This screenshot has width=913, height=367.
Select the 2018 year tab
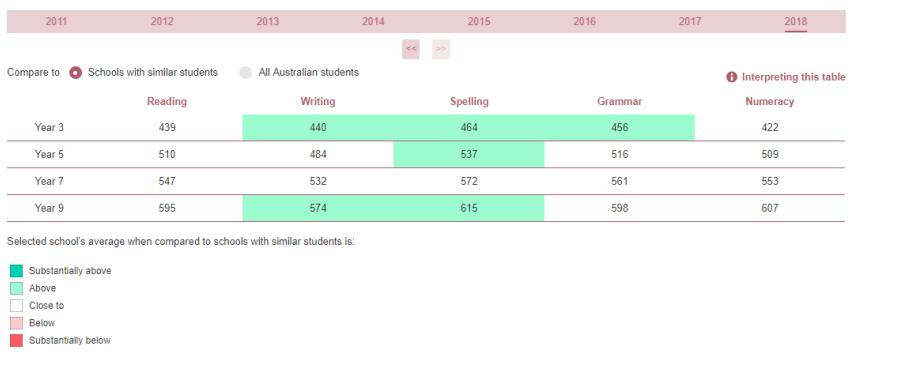795,22
